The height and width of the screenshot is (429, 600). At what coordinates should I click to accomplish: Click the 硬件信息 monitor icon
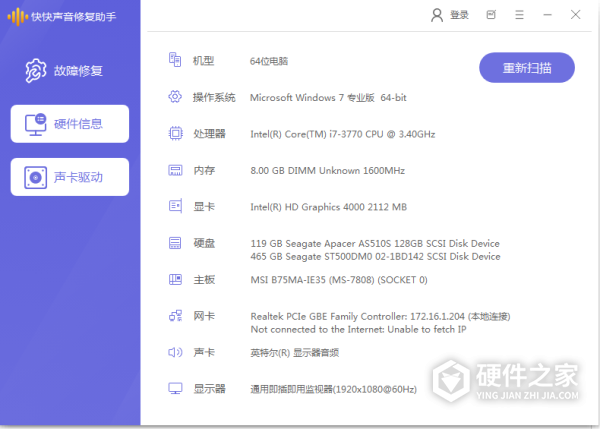click(x=36, y=124)
